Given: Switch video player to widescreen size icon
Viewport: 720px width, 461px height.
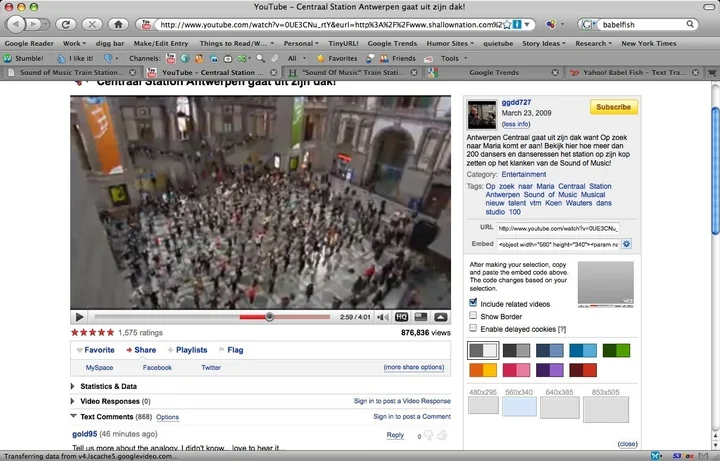Looking at the screenshot, I should pyautogui.click(x=421, y=317).
